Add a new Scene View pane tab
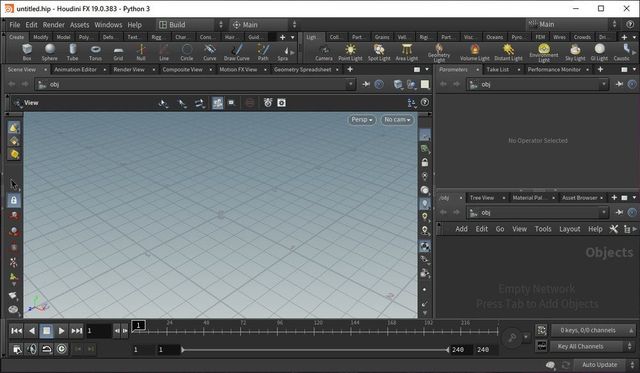The width and height of the screenshot is (640, 373). (x=350, y=69)
